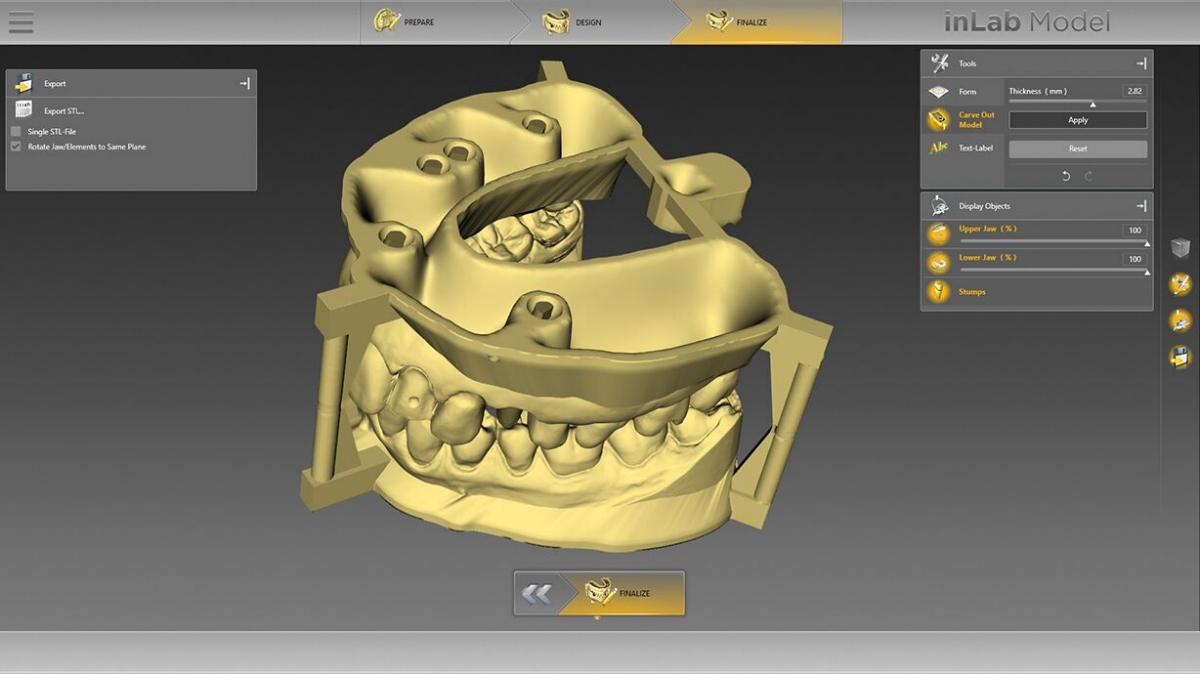Select the Carve Out Model tool icon

[939, 120]
